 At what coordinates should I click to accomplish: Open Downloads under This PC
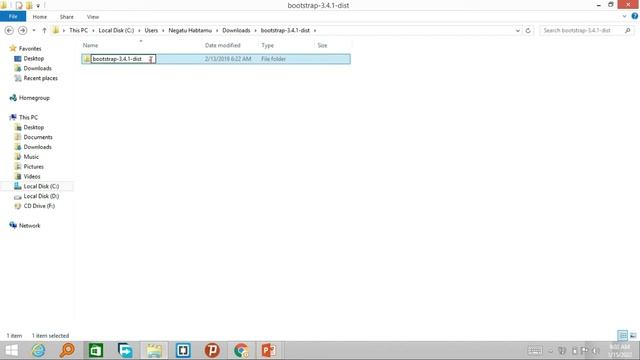38,147
